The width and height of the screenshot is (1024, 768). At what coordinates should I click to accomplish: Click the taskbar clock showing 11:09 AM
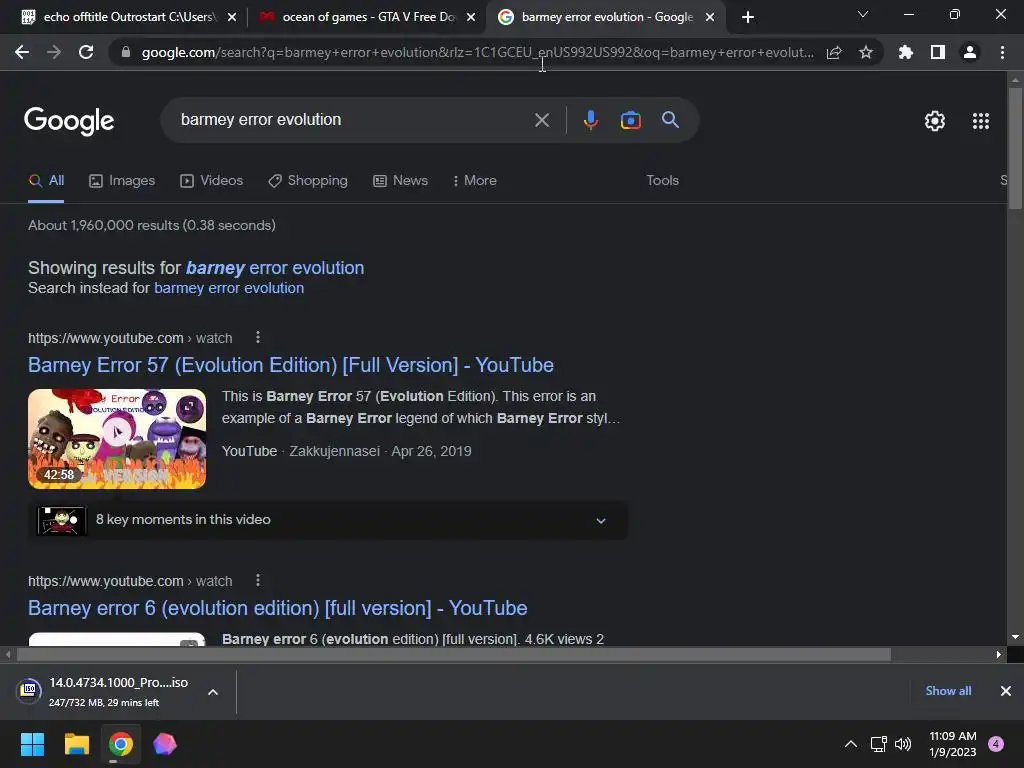pyautogui.click(x=953, y=744)
